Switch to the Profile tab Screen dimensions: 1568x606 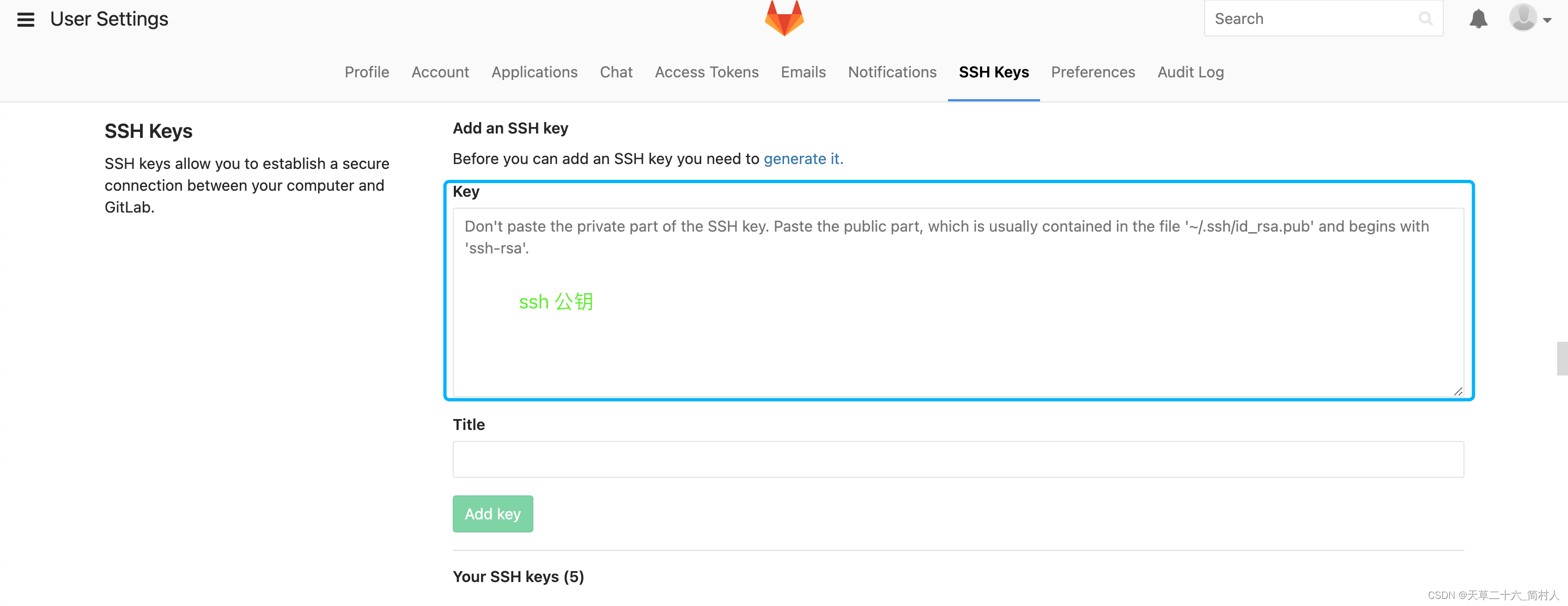point(367,72)
